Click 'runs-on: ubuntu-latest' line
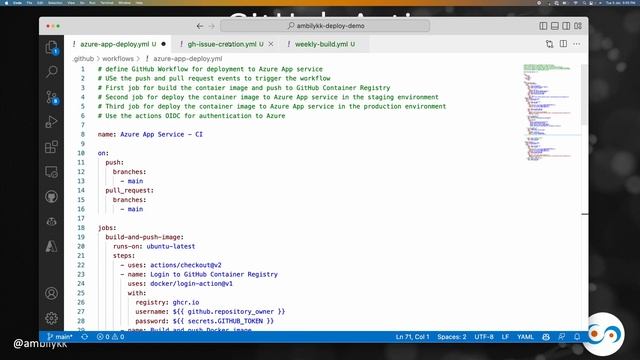The image size is (640, 360). 154,246
